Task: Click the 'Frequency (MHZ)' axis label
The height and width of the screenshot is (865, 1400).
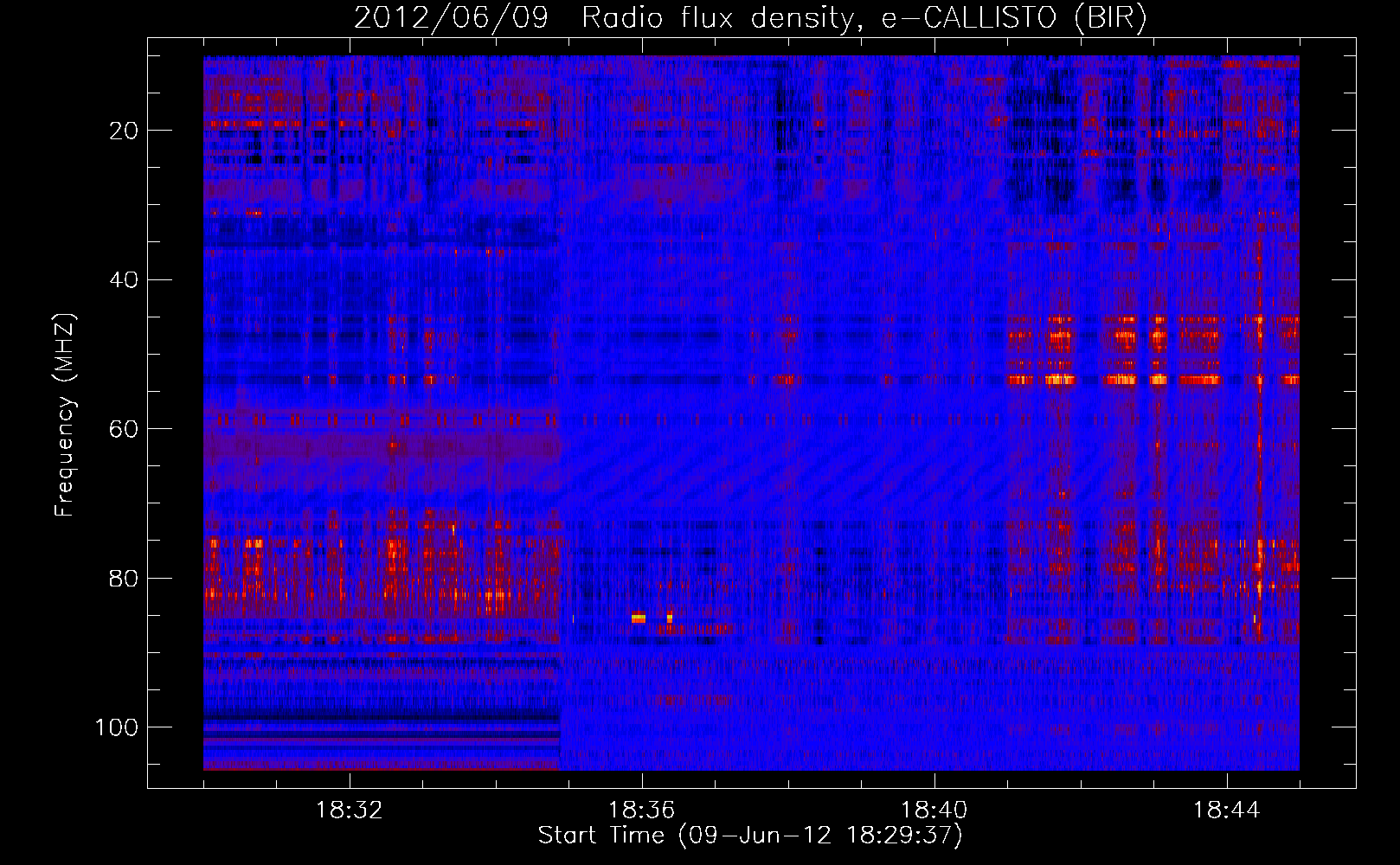Action: pyautogui.click(x=65, y=415)
